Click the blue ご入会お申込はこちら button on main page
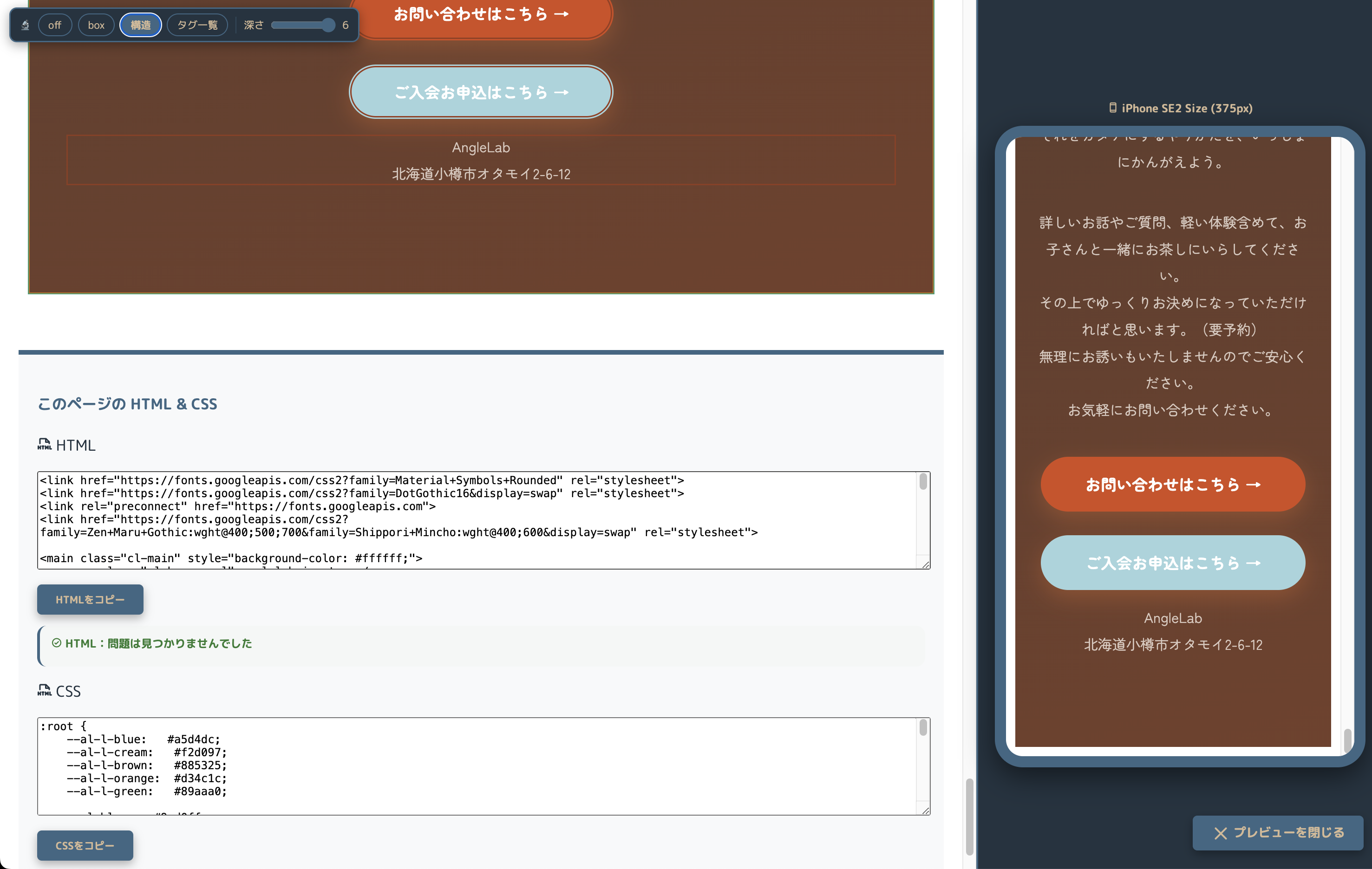 tap(481, 92)
